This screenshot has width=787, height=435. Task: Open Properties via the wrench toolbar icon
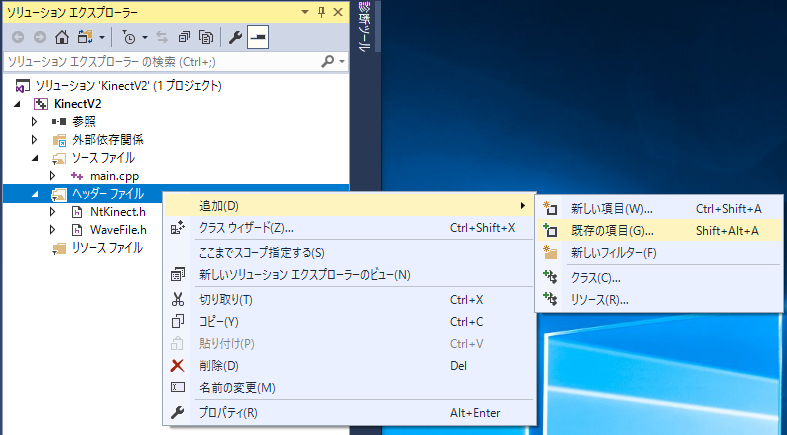point(237,38)
